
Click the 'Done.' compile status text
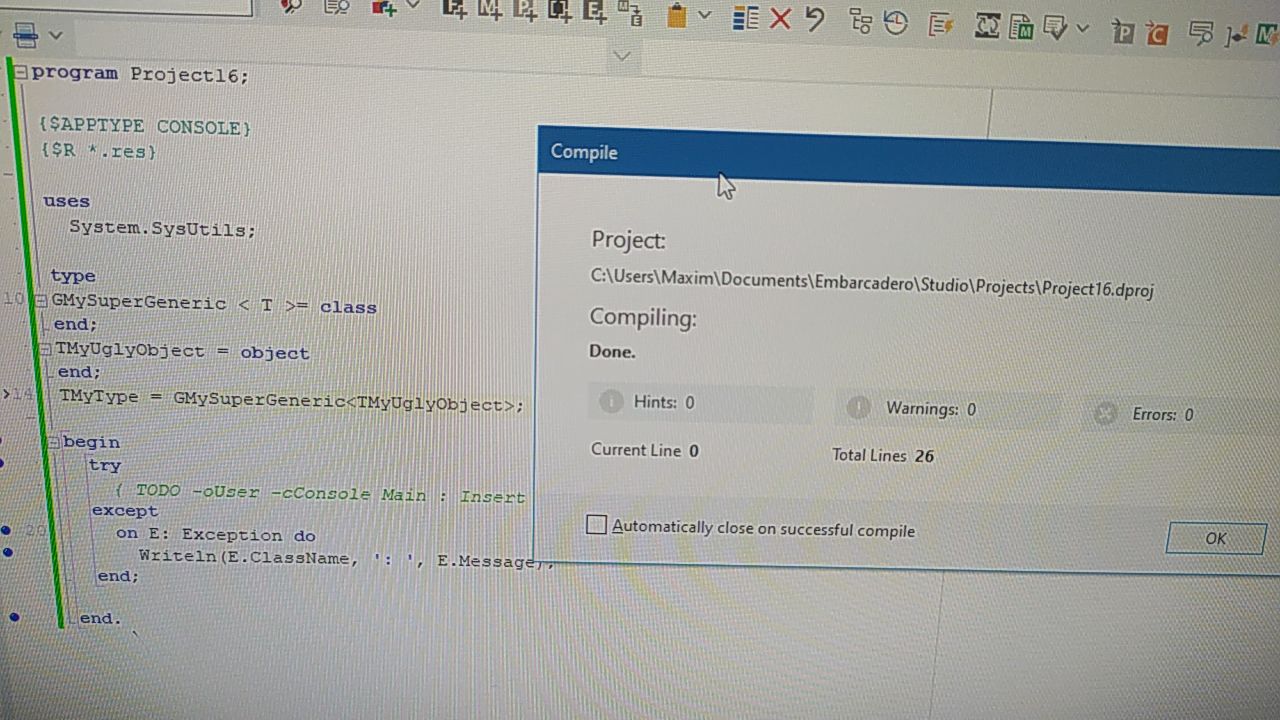pyautogui.click(x=612, y=351)
